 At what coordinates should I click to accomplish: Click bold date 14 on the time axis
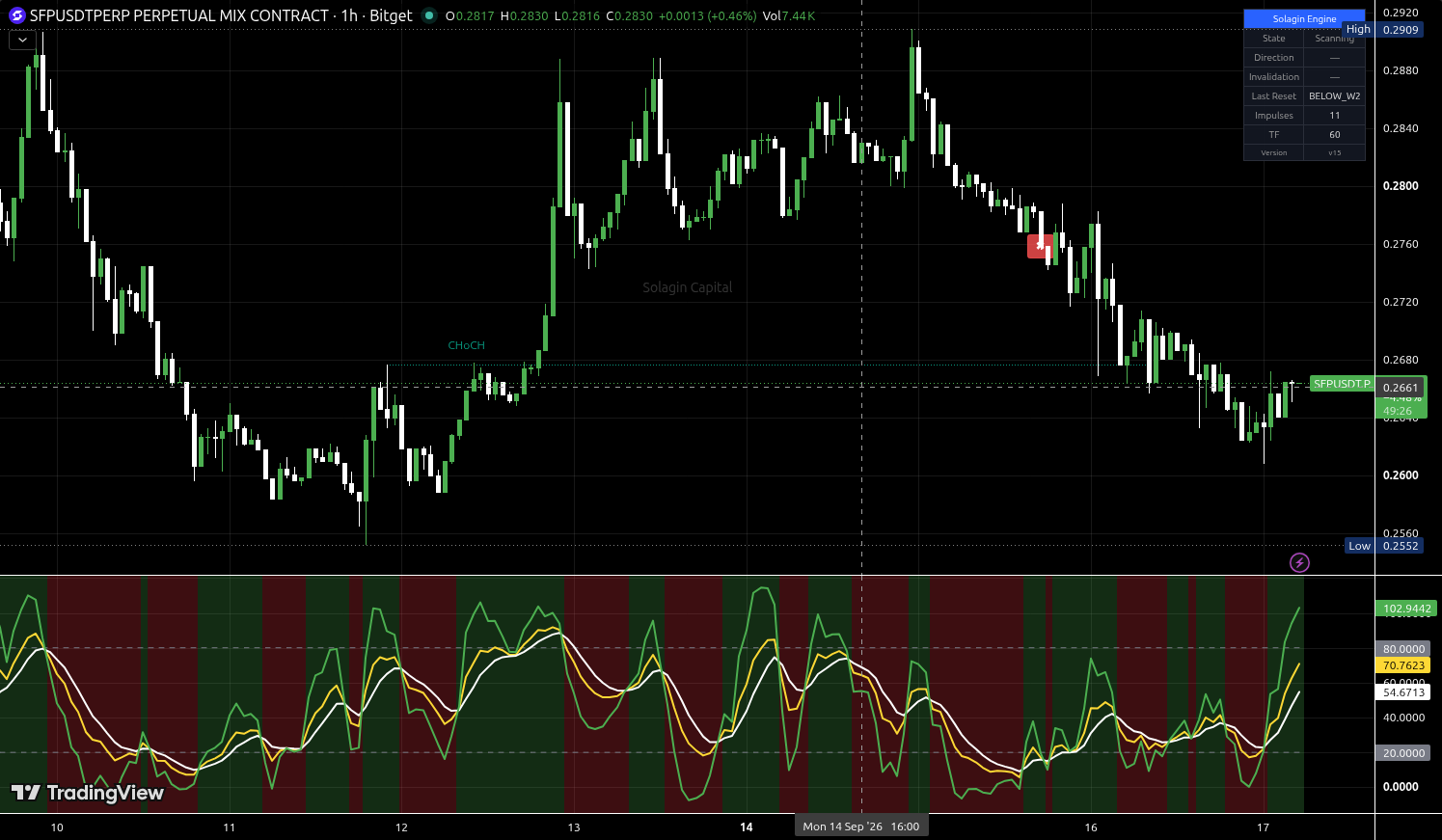746,827
